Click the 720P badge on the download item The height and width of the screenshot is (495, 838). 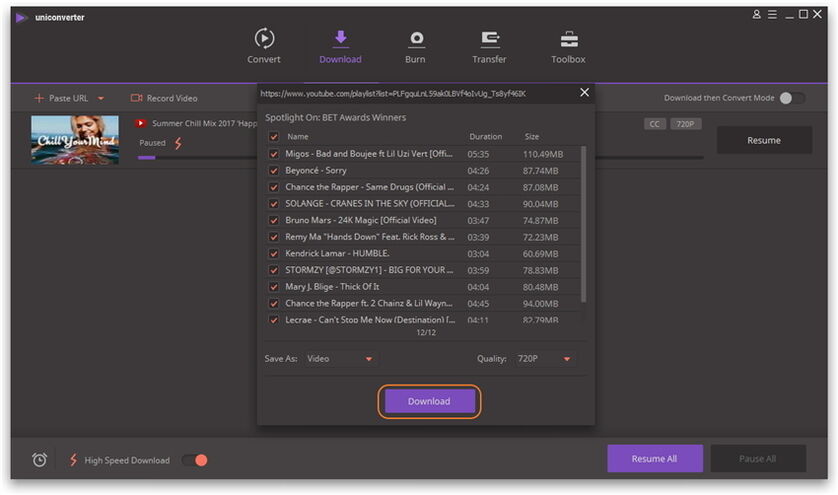pyautogui.click(x=685, y=124)
